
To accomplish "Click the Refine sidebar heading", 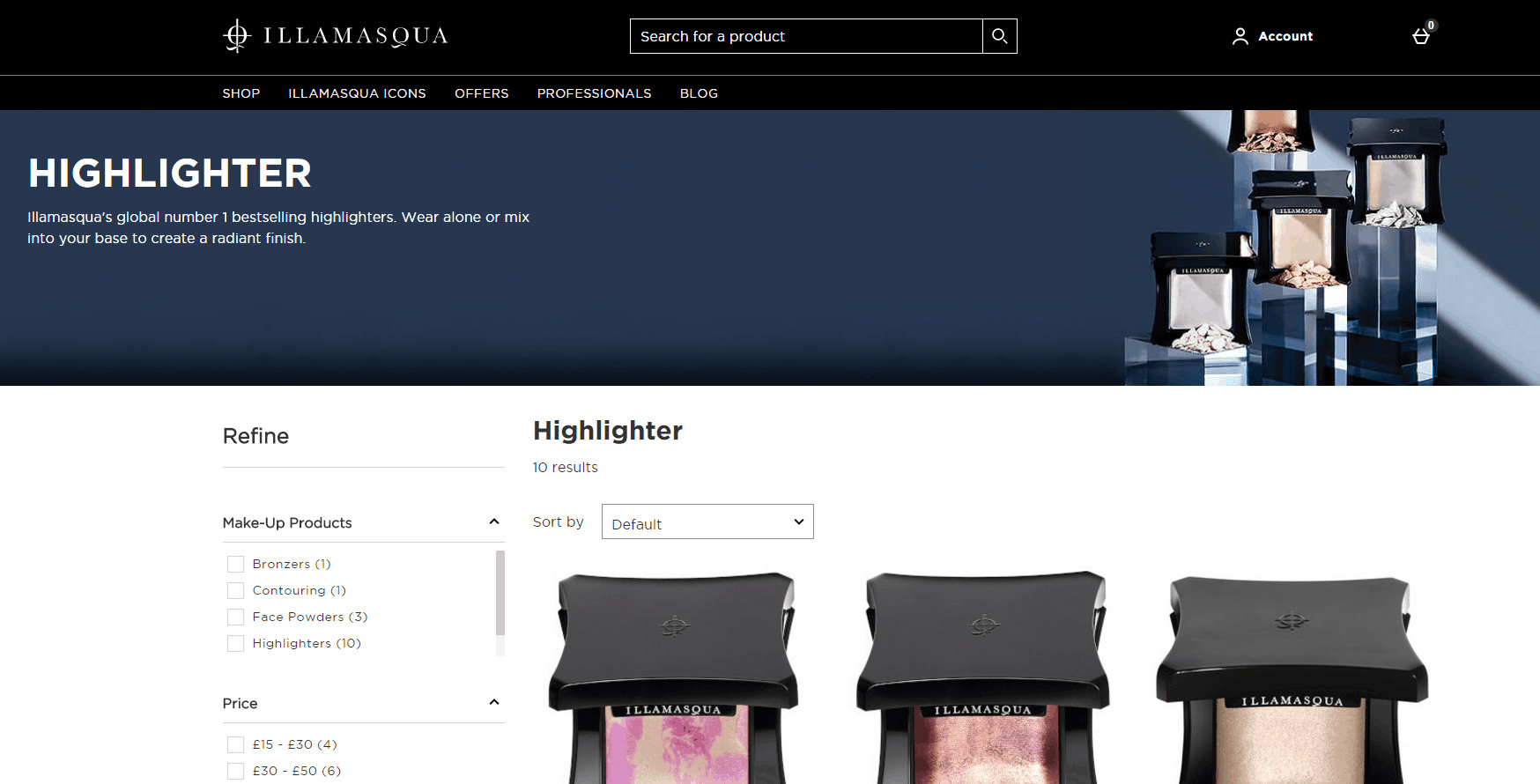I will click(255, 436).
